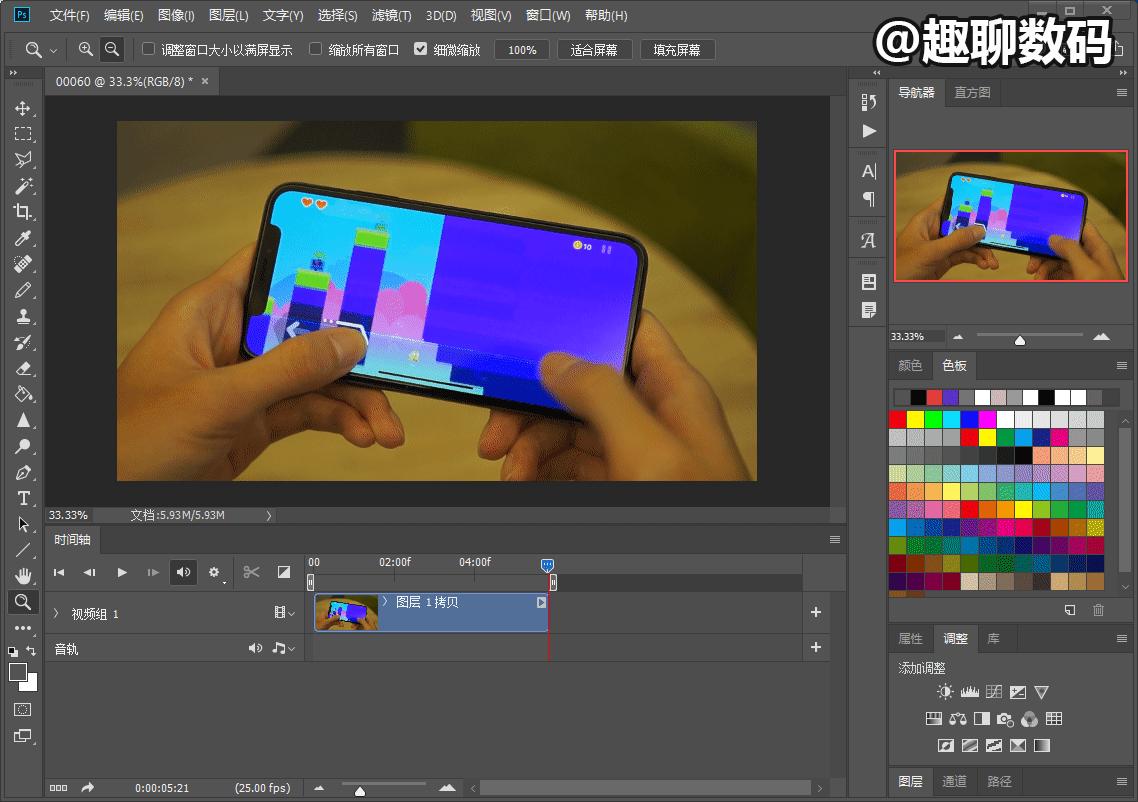The width and height of the screenshot is (1138, 802).
Task: Click the 填充屏幕 button
Action: click(677, 50)
